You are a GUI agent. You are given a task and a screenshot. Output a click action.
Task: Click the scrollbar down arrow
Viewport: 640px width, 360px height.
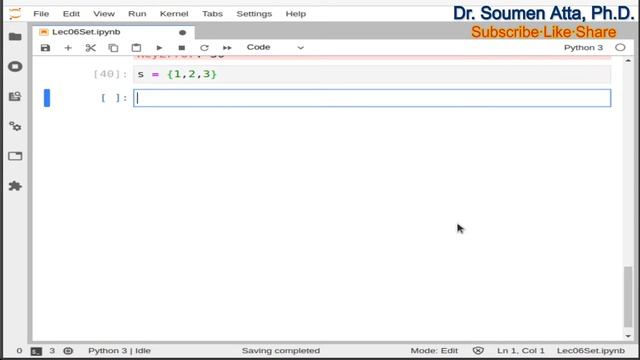tap(628, 336)
